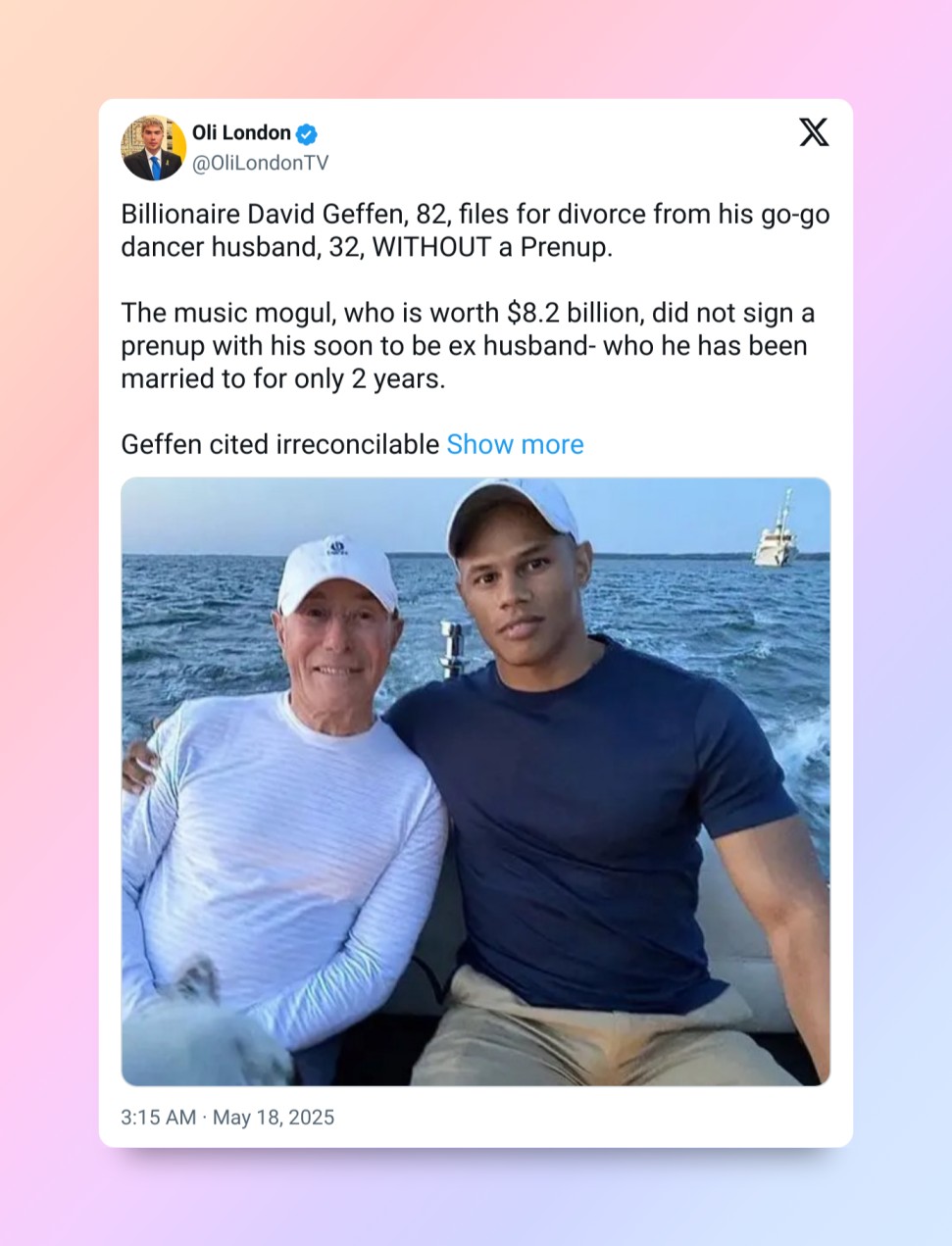This screenshot has width=952, height=1246.
Task: Click the 3:15 AM timestamp
Action: (158, 1118)
